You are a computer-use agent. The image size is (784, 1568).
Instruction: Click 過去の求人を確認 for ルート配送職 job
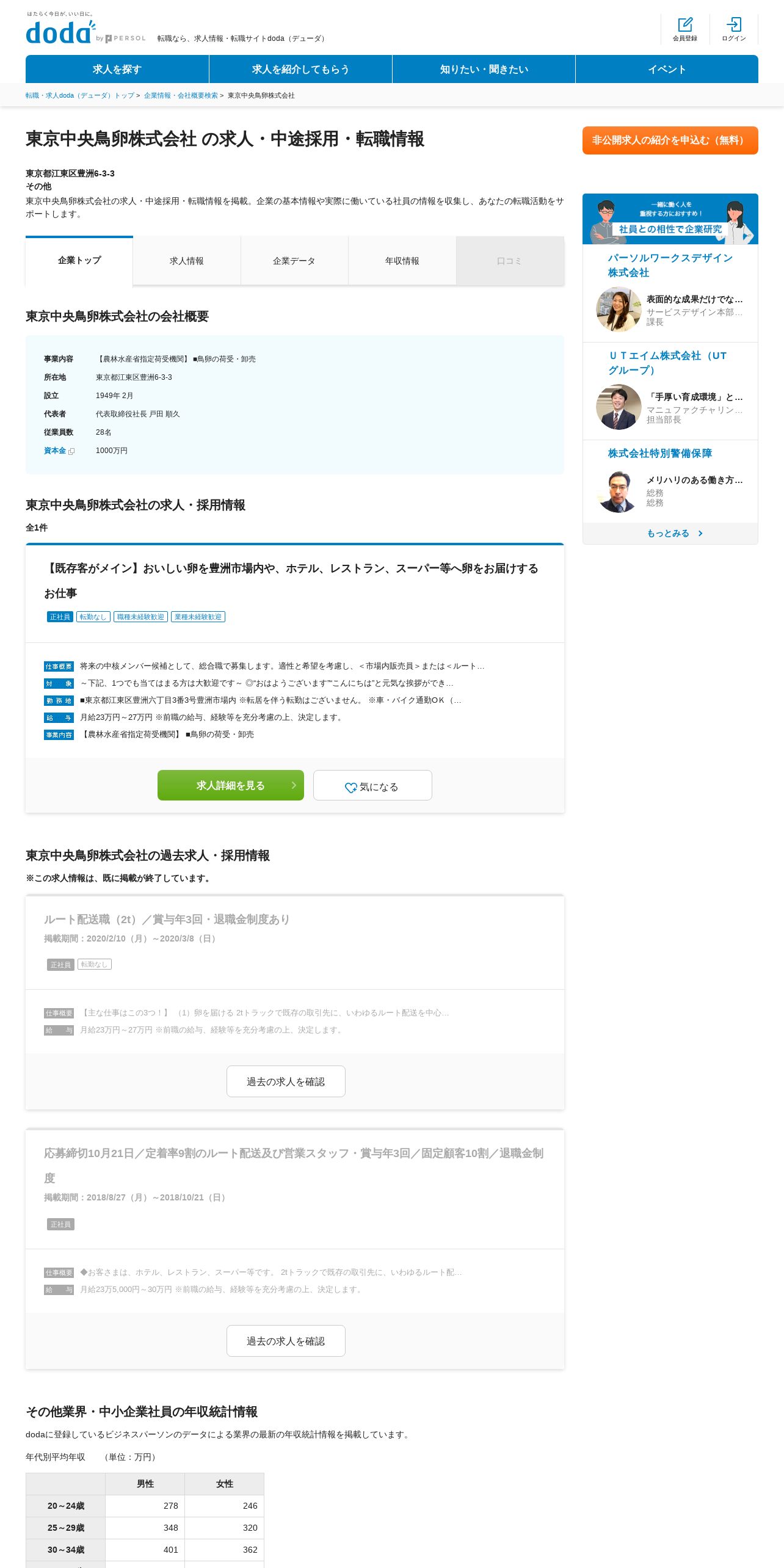point(286,1081)
